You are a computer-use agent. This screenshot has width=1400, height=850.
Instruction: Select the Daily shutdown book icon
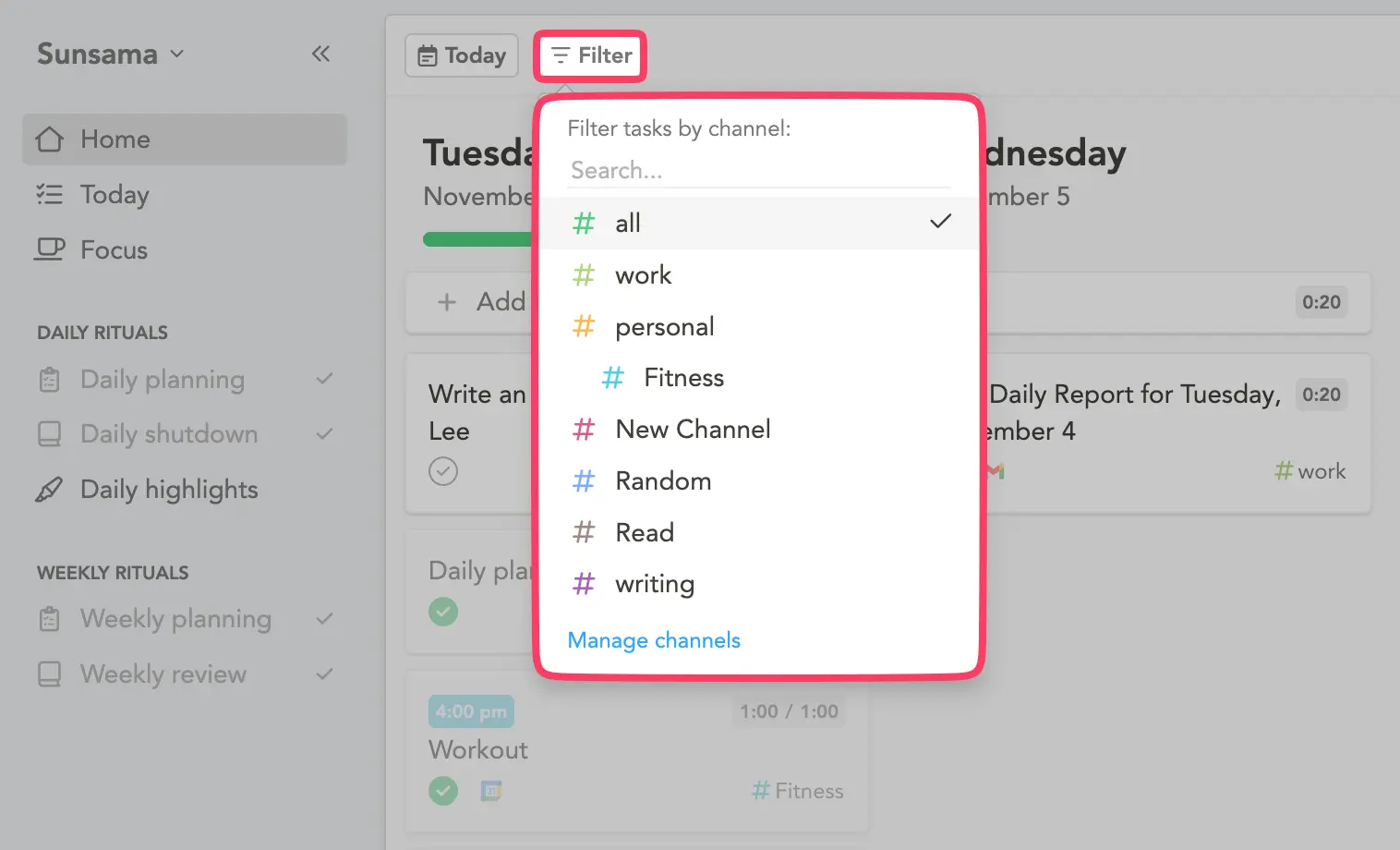[49, 434]
